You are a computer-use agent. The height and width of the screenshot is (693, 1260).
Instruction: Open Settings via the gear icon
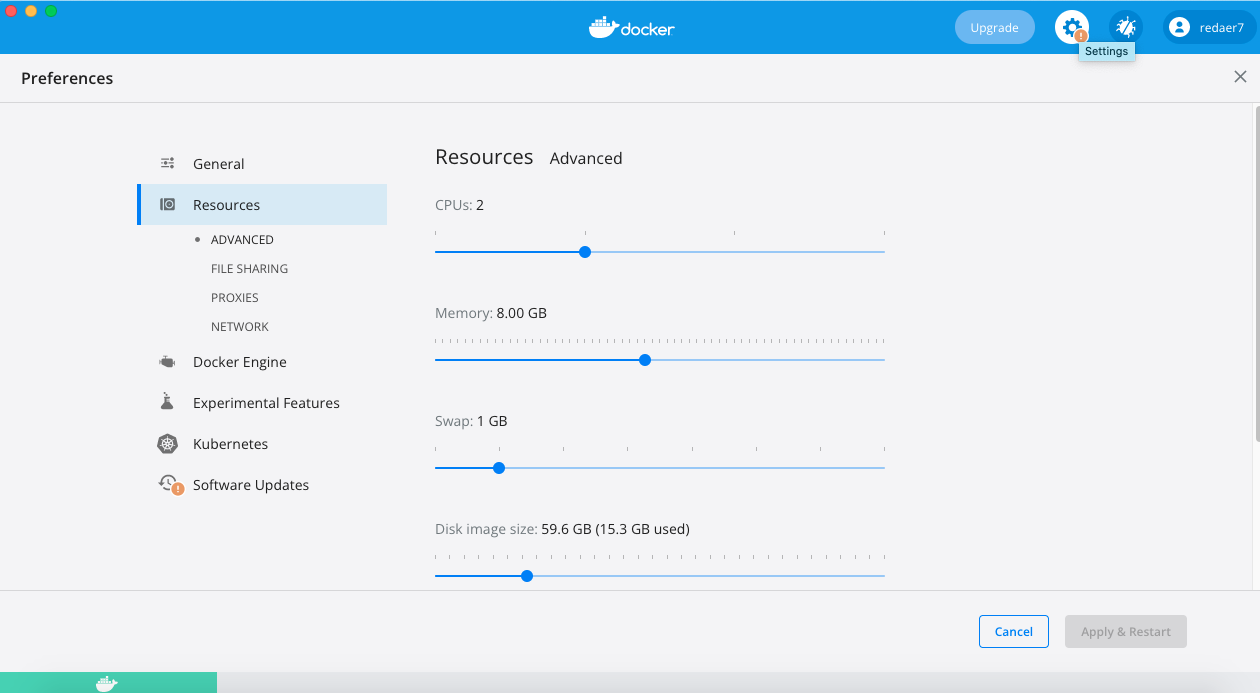tap(1072, 27)
